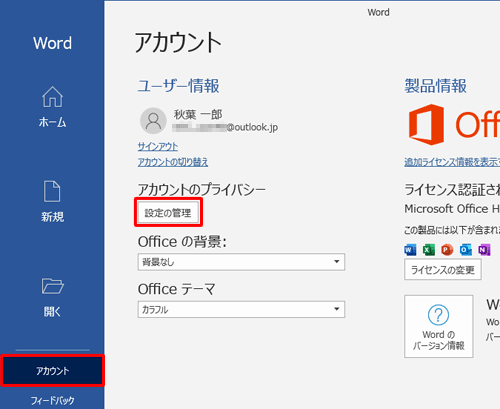Click the Excel app icon in product list
The width and height of the screenshot is (500, 409).
(x=429, y=250)
